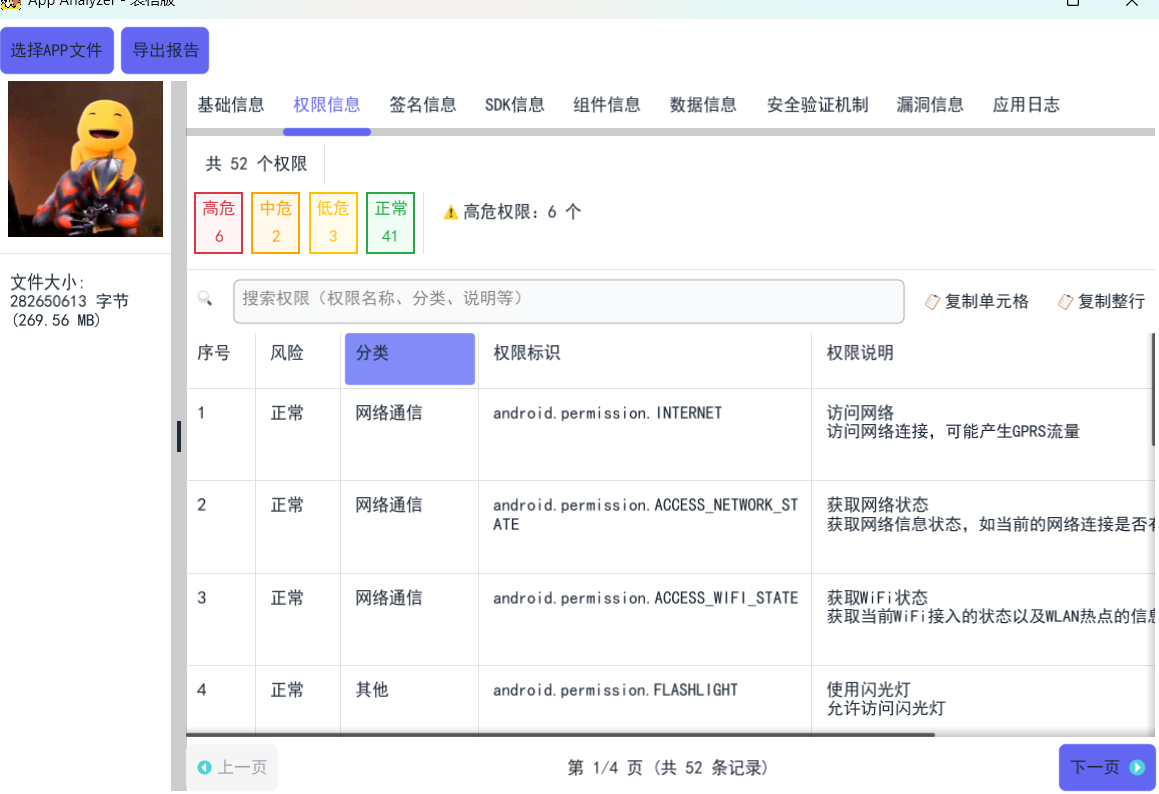1159x794 pixels.
Task: Click the magnifier search icon
Action: pyautogui.click(x=205, y=299)
